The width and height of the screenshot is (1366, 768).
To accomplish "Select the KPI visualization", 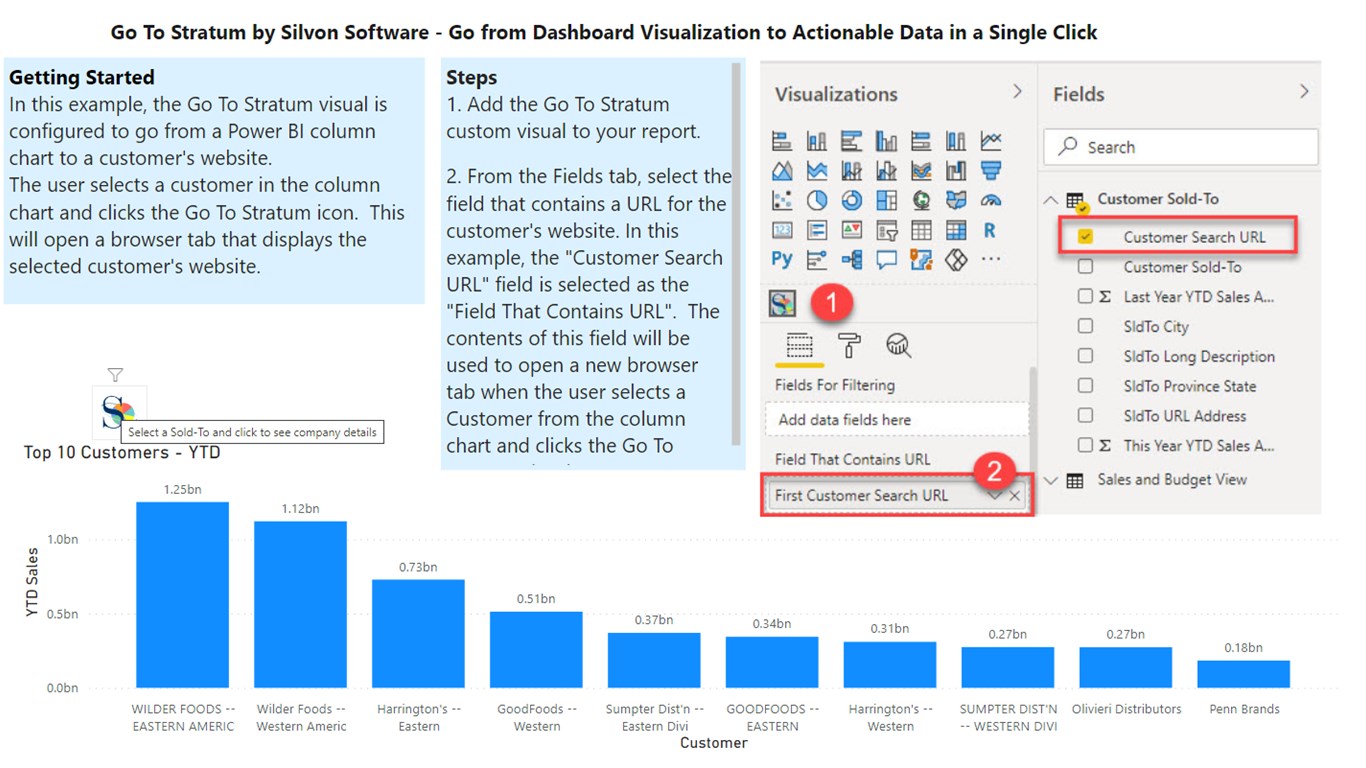I will click(852, 230).
